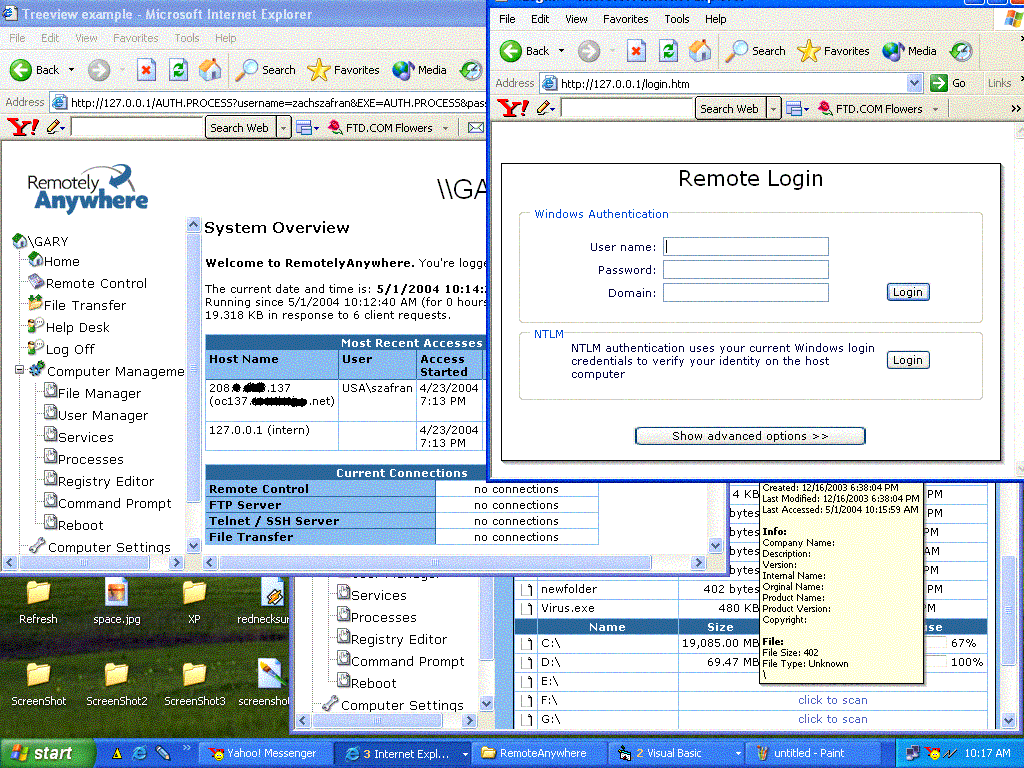Screen dimensions: 1024x768
Task: Click the Registry Editor tree item
Action: [x=105, y=481]
